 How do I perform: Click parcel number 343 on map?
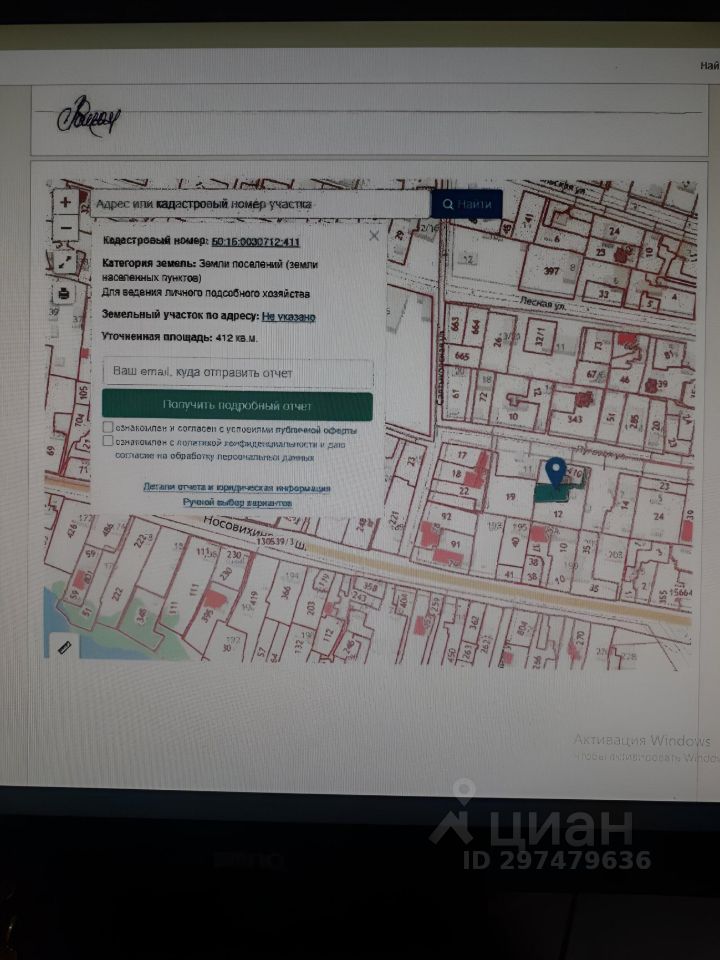574,419
